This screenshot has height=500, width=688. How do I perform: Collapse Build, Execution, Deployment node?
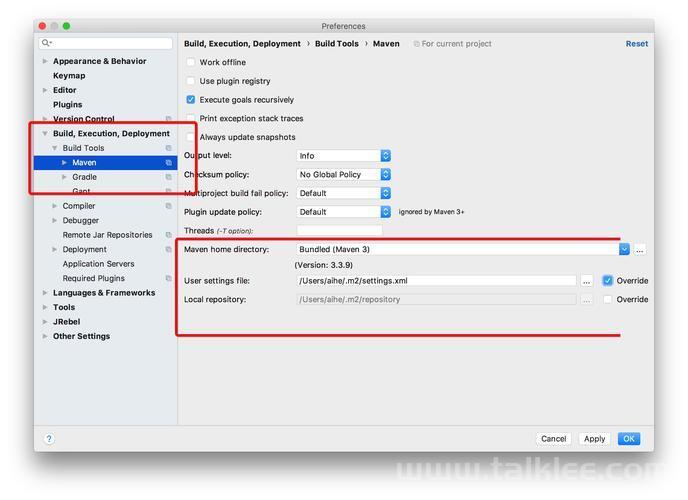click(x=45, y=133)
